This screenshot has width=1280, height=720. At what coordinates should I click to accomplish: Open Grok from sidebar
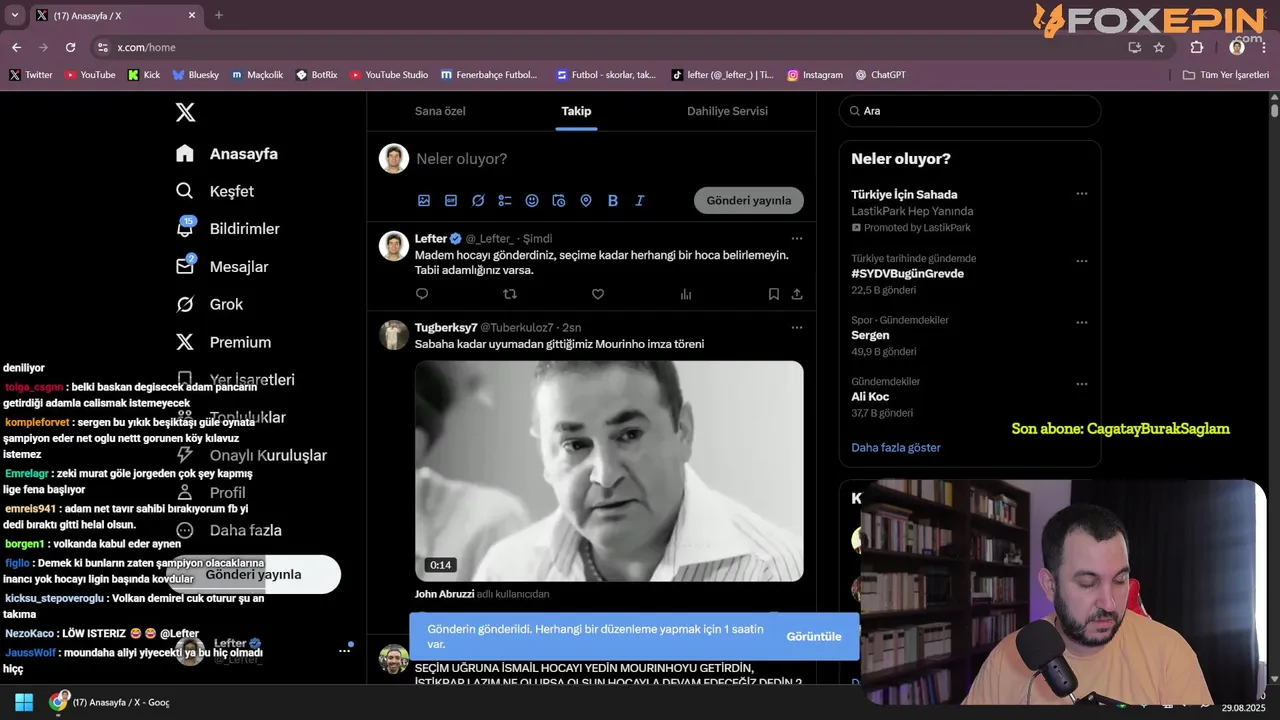[209, 304]
